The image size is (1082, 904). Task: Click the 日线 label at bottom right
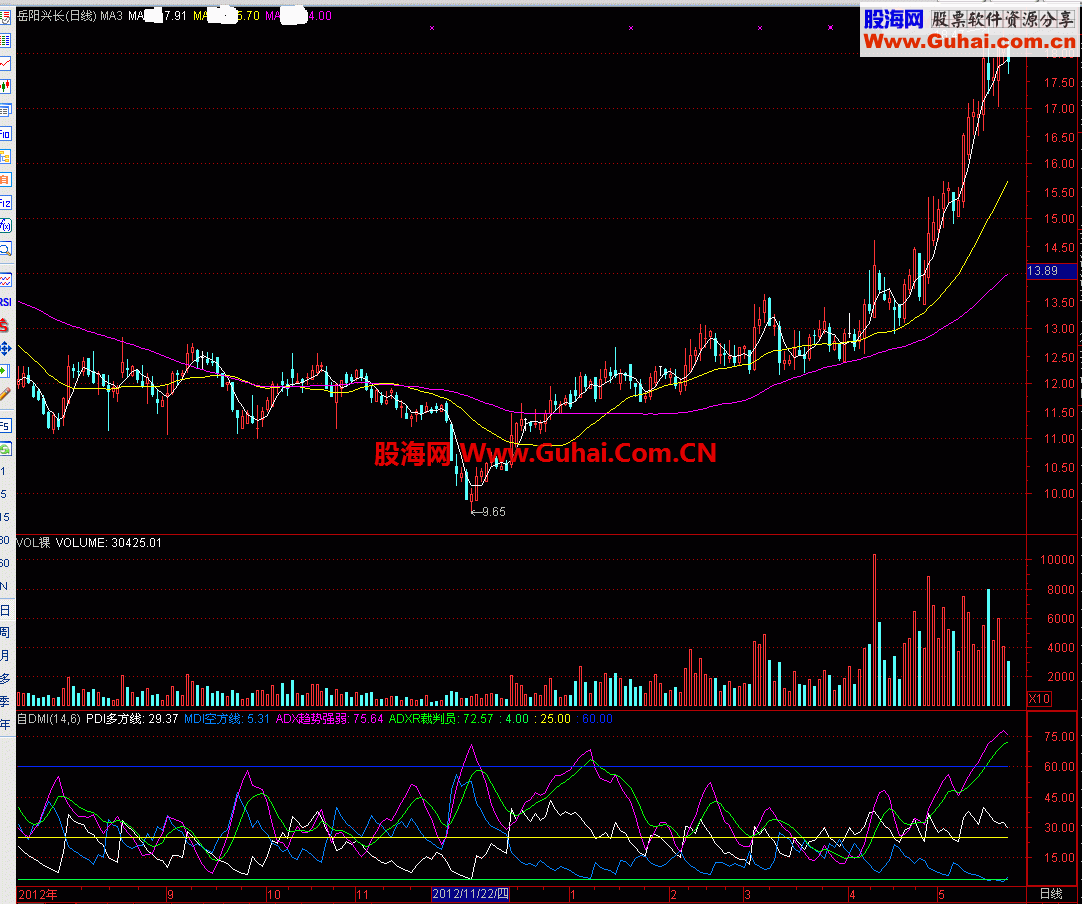1051,894
